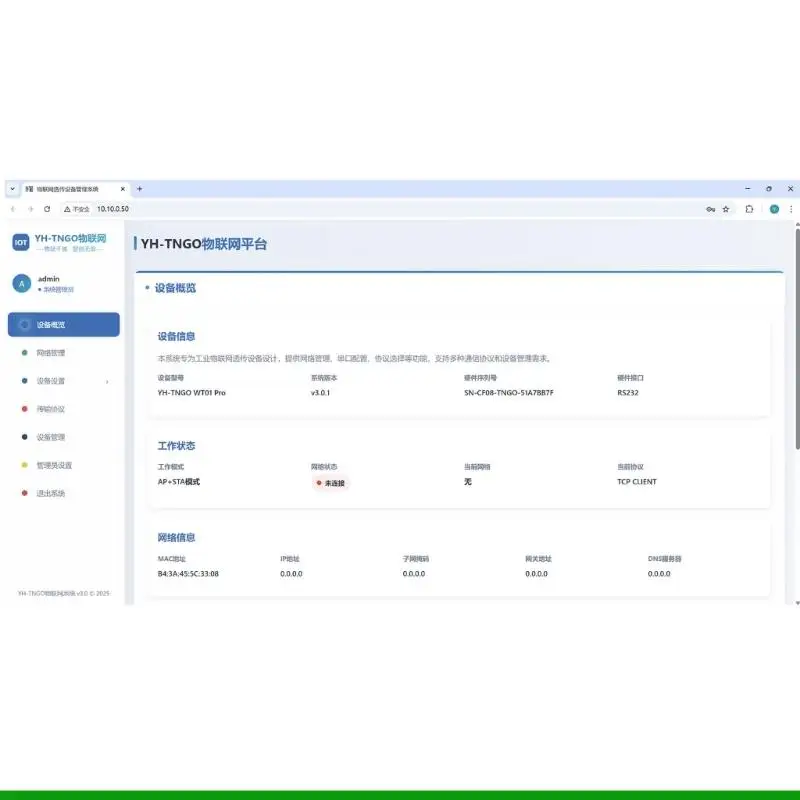
Task: Click the IOT logo icon
Action: (x=21, y=242)
